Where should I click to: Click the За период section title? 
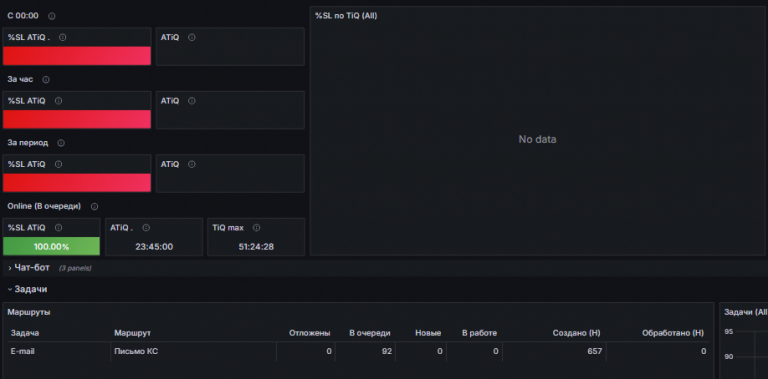click(x=28, y=143)
